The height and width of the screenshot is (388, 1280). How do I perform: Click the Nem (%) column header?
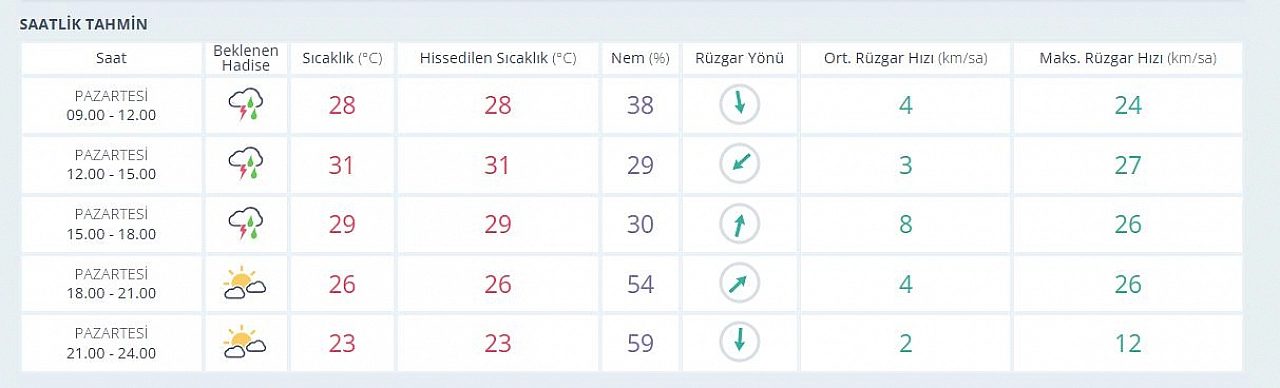click(640, 58)
